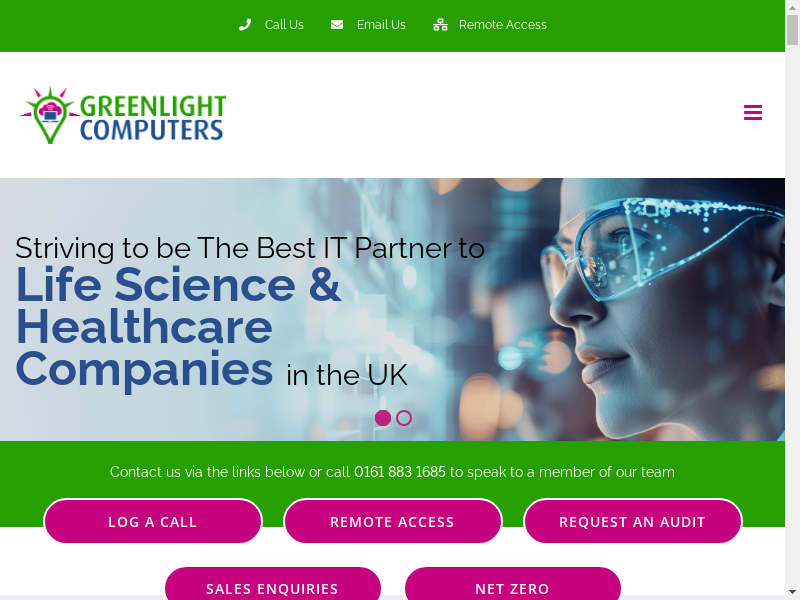Screen dimensions: 800x600
Task: Switch to the second slide dot
Action: (404, 418)
